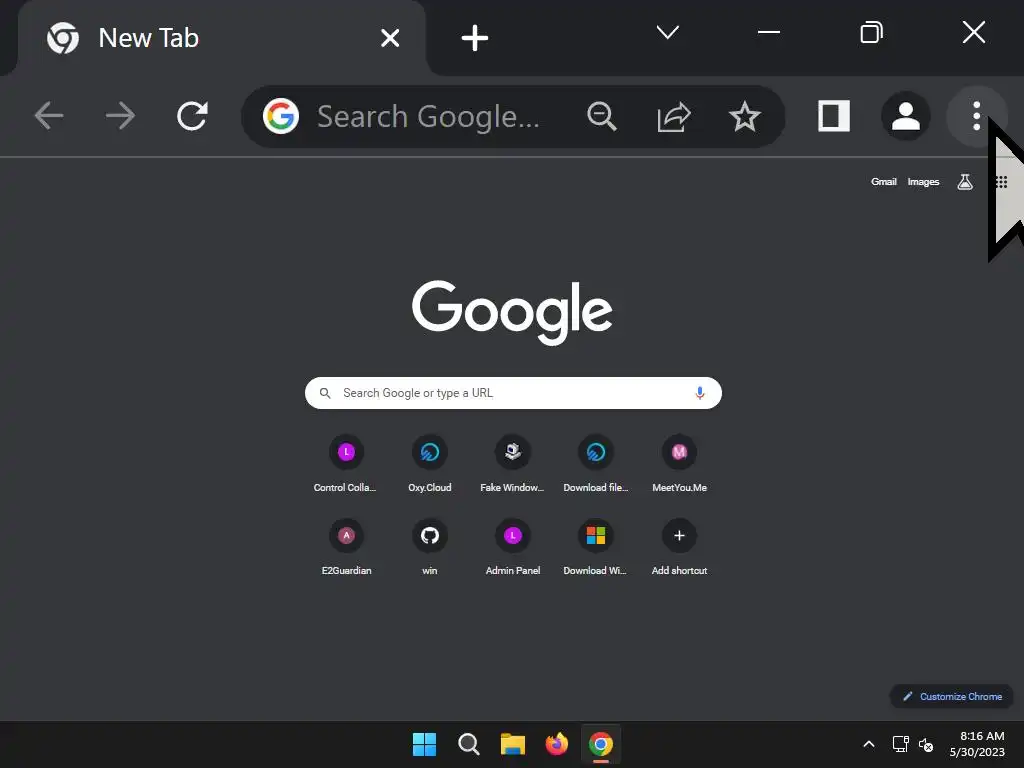Add a new shortcut

pos(679,547)
